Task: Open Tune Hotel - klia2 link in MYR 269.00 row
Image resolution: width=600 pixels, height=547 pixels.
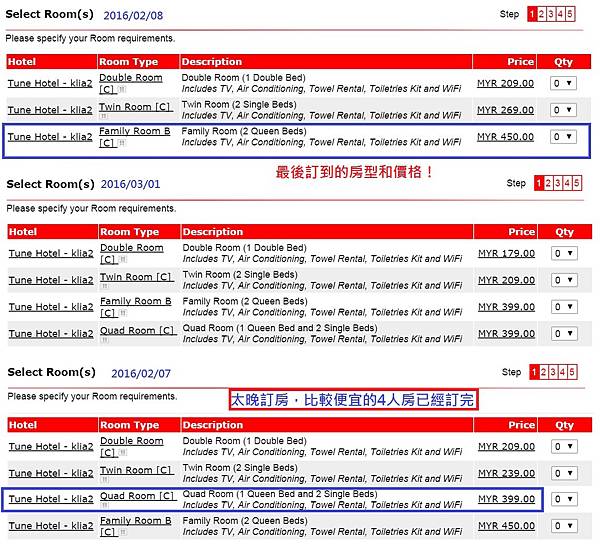Action: pos(50,110)
